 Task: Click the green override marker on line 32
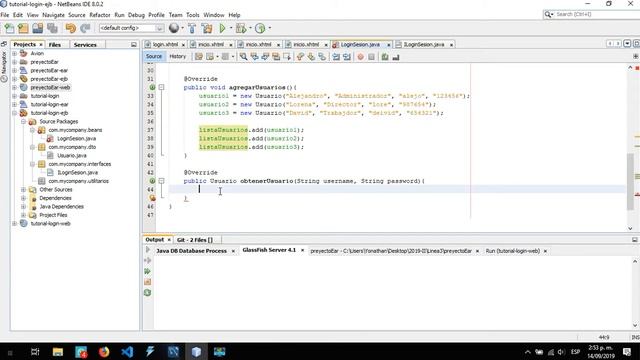pos(152,87)
